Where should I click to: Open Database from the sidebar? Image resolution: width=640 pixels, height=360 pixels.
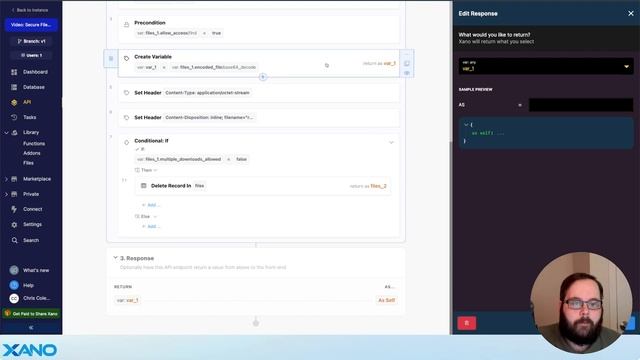click(x=34, y=87)
